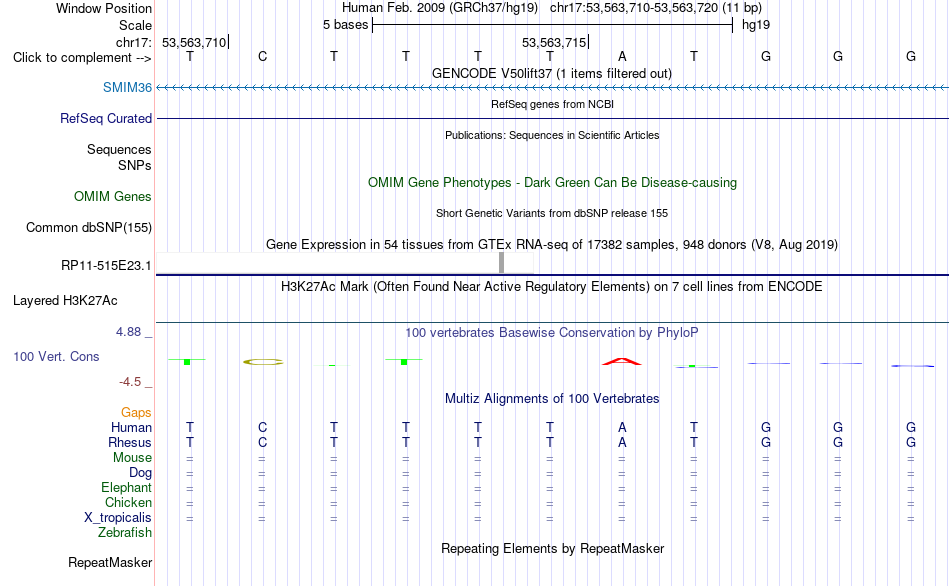The image size is (950, 586).
Task: Click the GTEx Gene Expression track title
Action: point(552,244)
